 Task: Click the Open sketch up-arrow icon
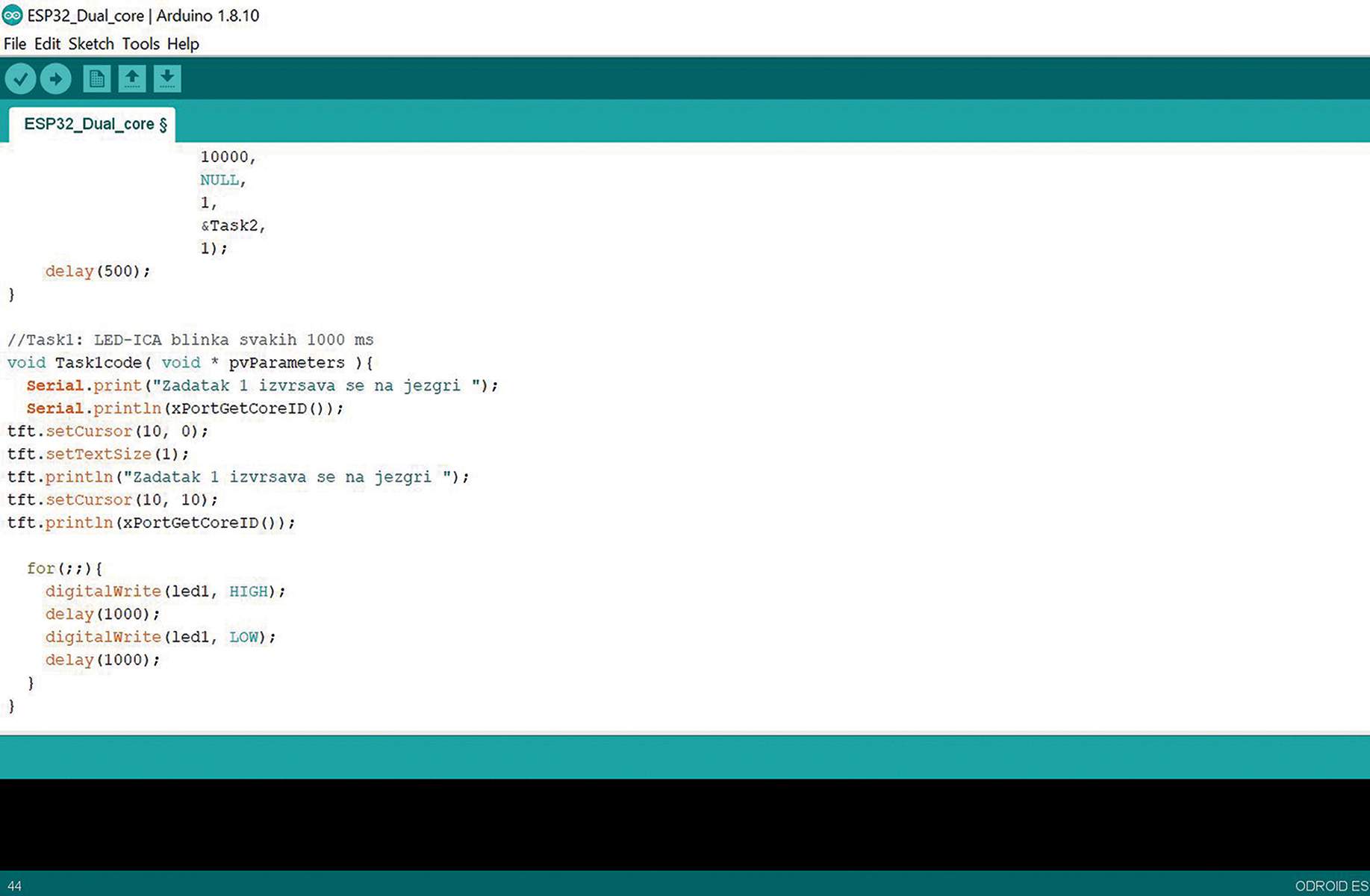pos(132,78)
